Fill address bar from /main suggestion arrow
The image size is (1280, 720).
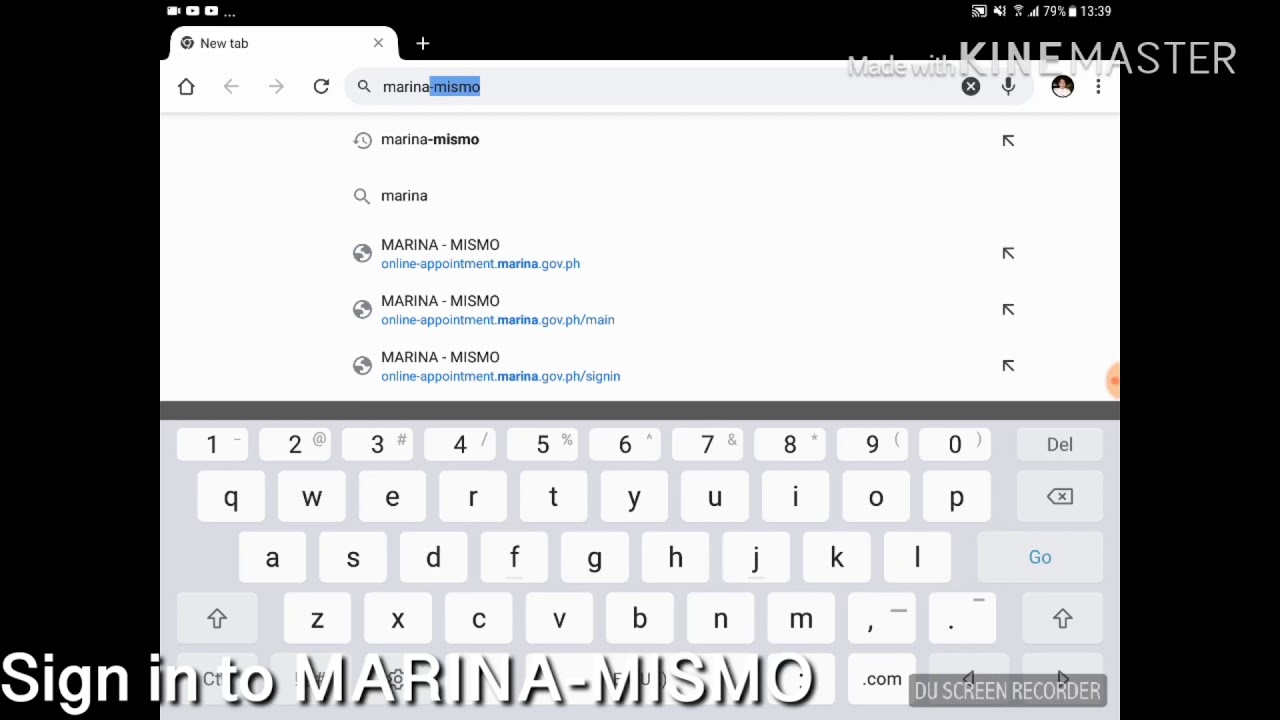click(1008, 309)
